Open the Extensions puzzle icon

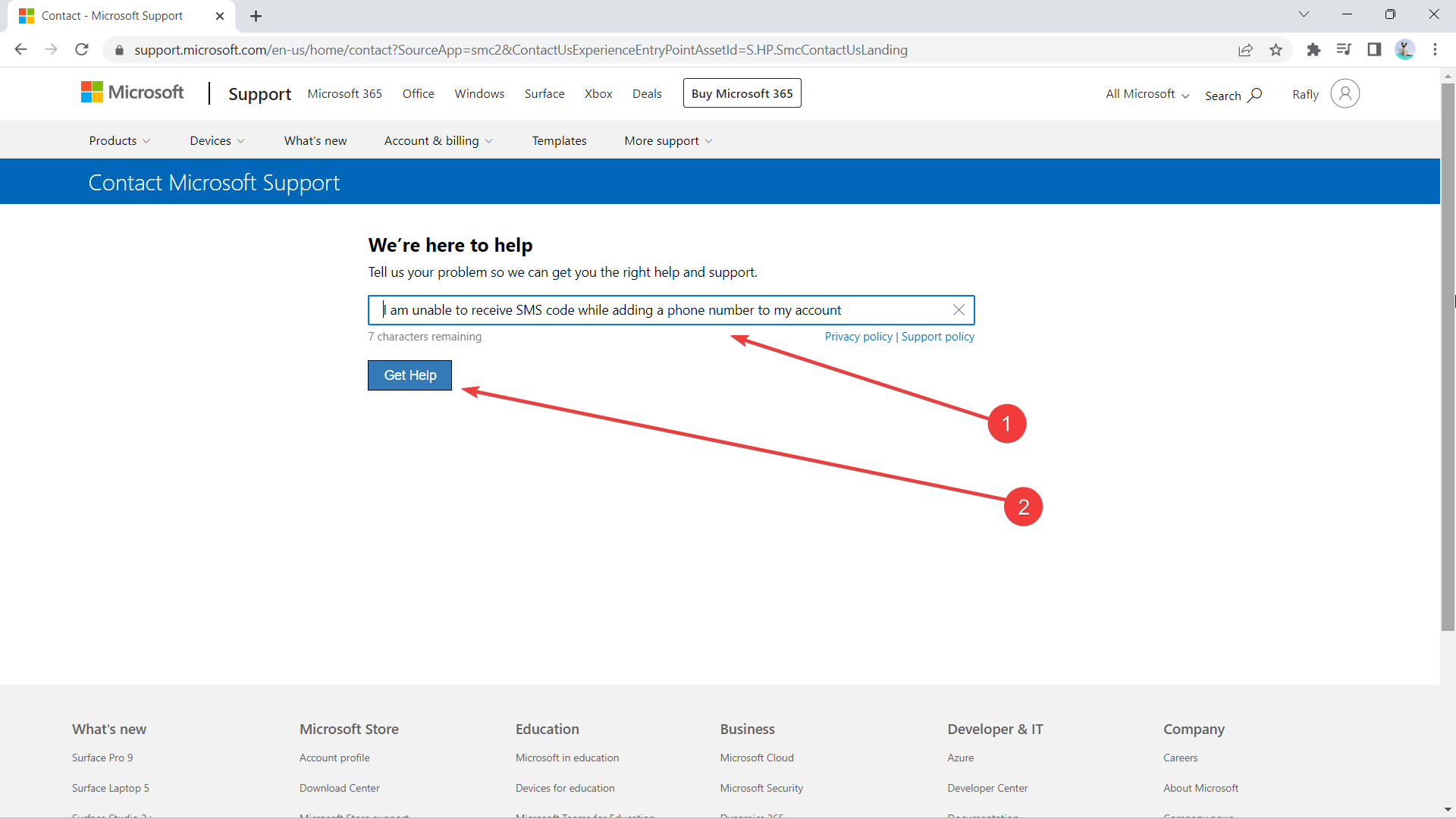pos(1313,50)
